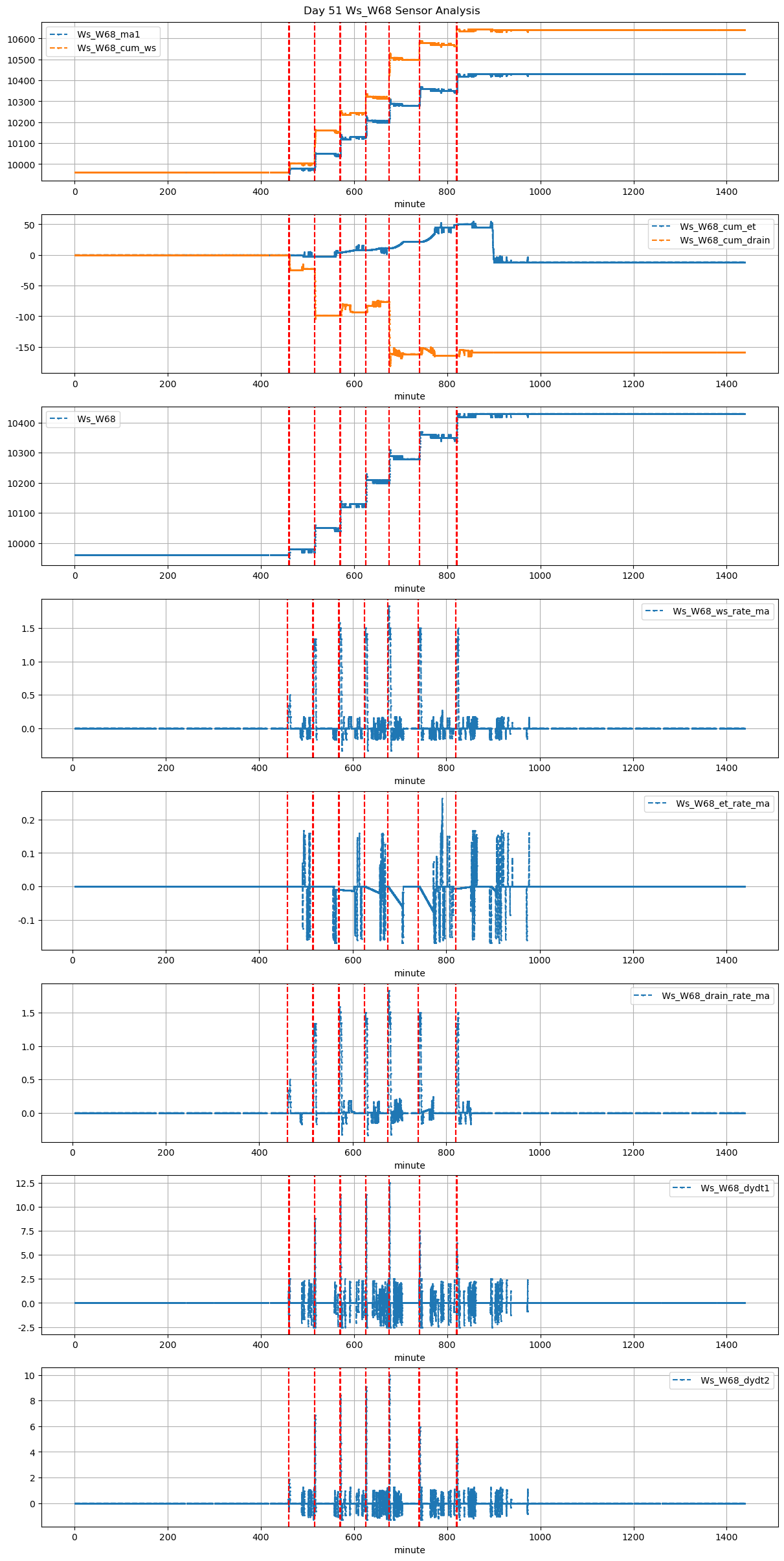
Task: Click the -150 y-axis tick label
Action: pyautogui.click(x=25, y=348)
